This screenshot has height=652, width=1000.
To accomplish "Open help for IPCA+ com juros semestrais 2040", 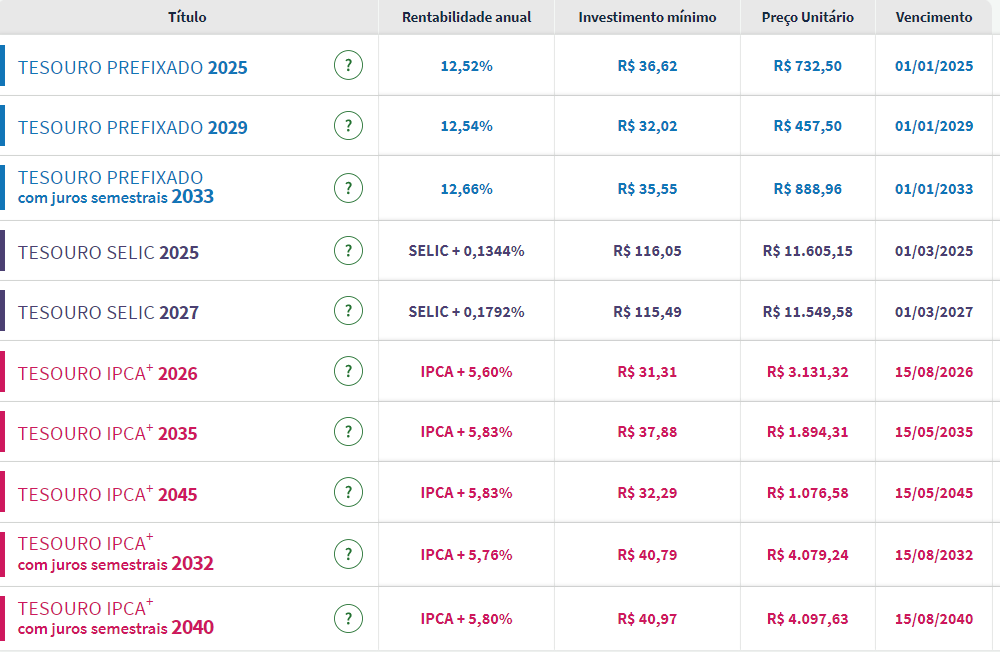I will (x=348, y=618).
